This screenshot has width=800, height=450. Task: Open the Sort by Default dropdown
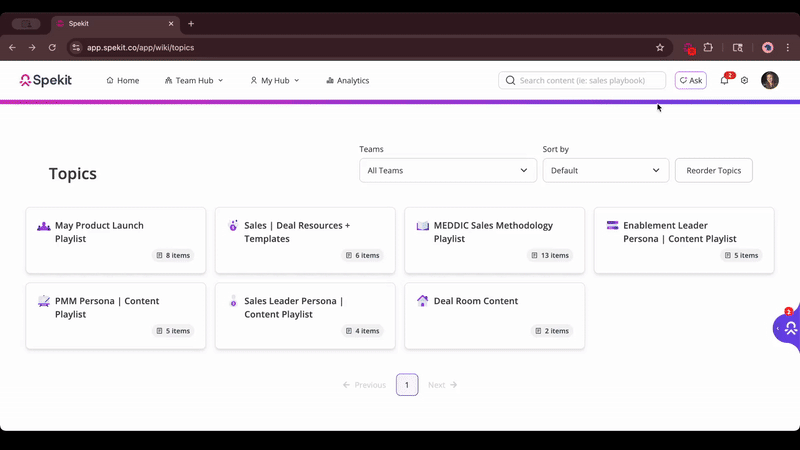click(x=605, y=170)
